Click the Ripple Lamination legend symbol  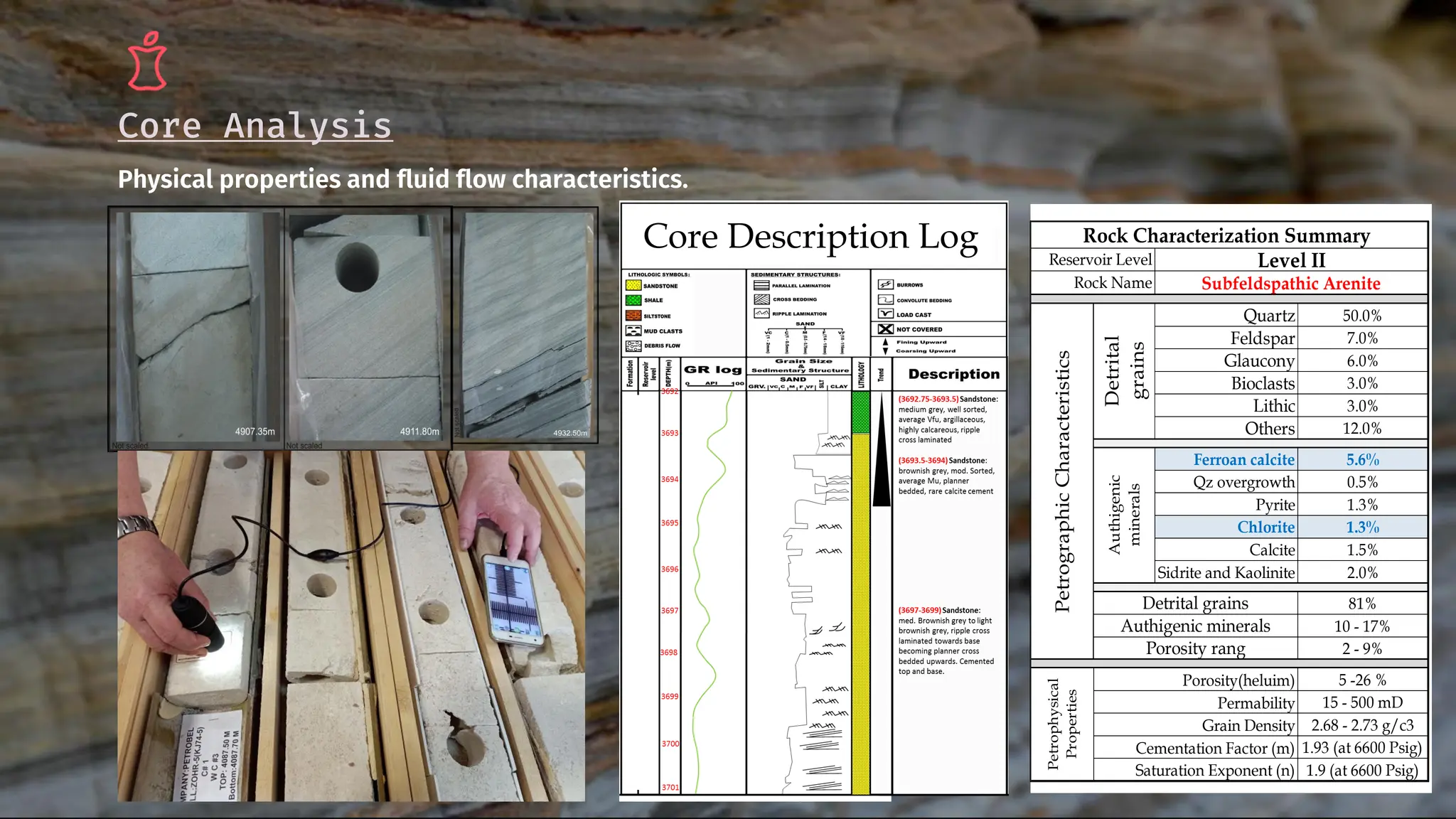point(761,314)
